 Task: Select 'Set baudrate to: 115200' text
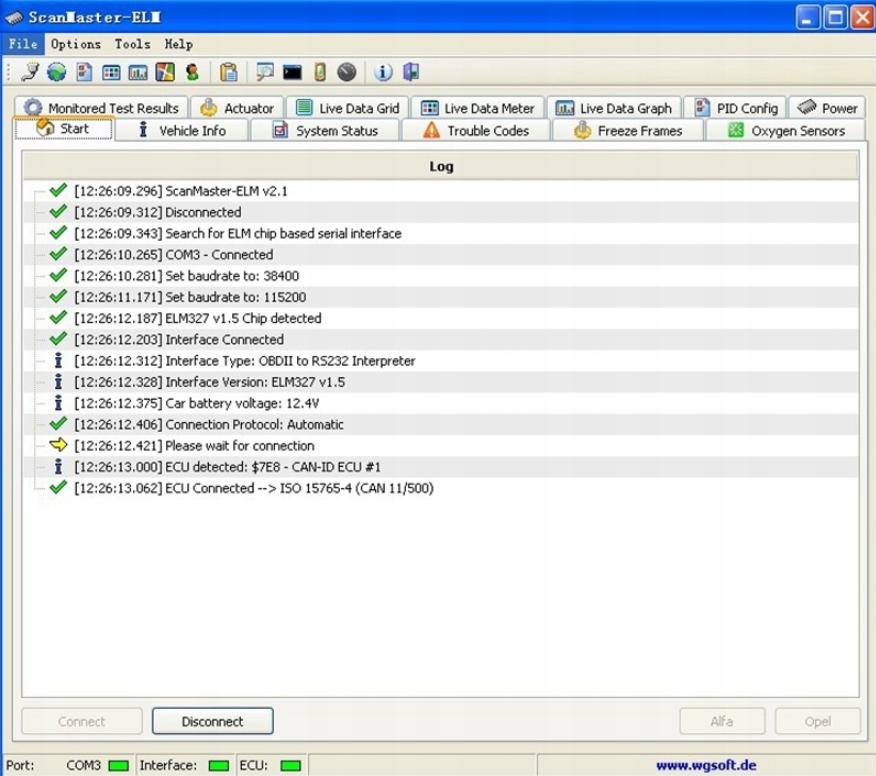tap(236, 297)
